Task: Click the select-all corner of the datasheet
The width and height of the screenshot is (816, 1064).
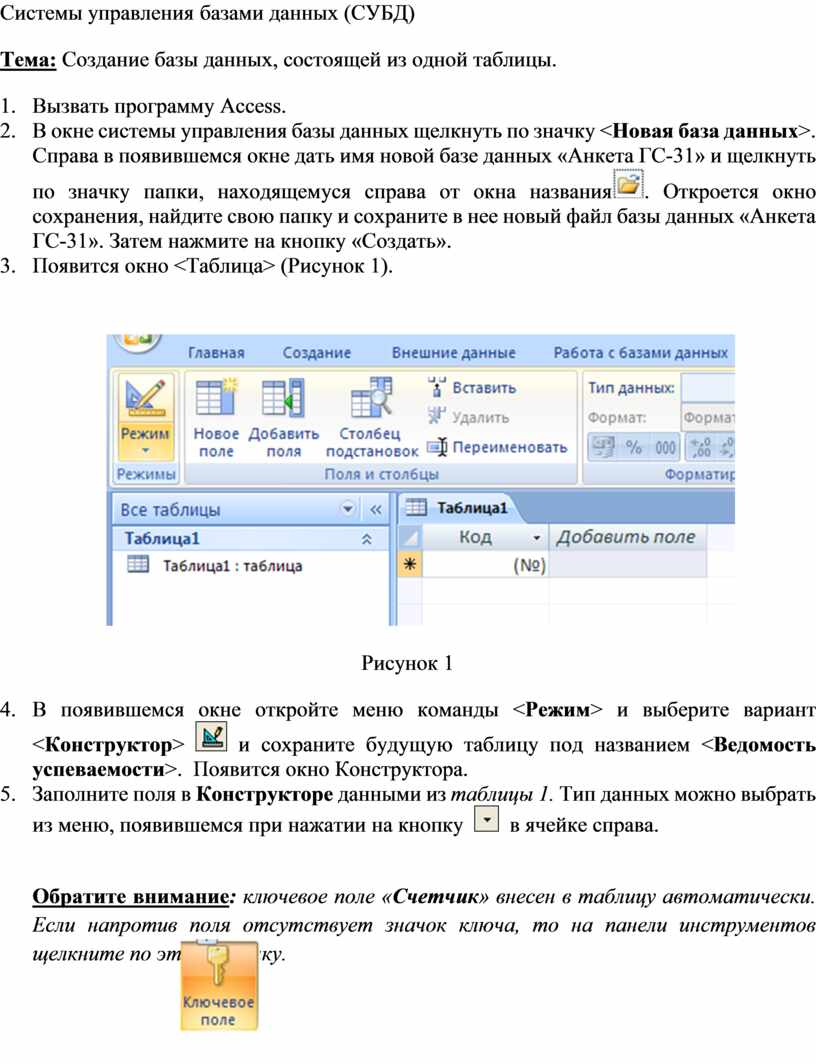Action: 410,537
